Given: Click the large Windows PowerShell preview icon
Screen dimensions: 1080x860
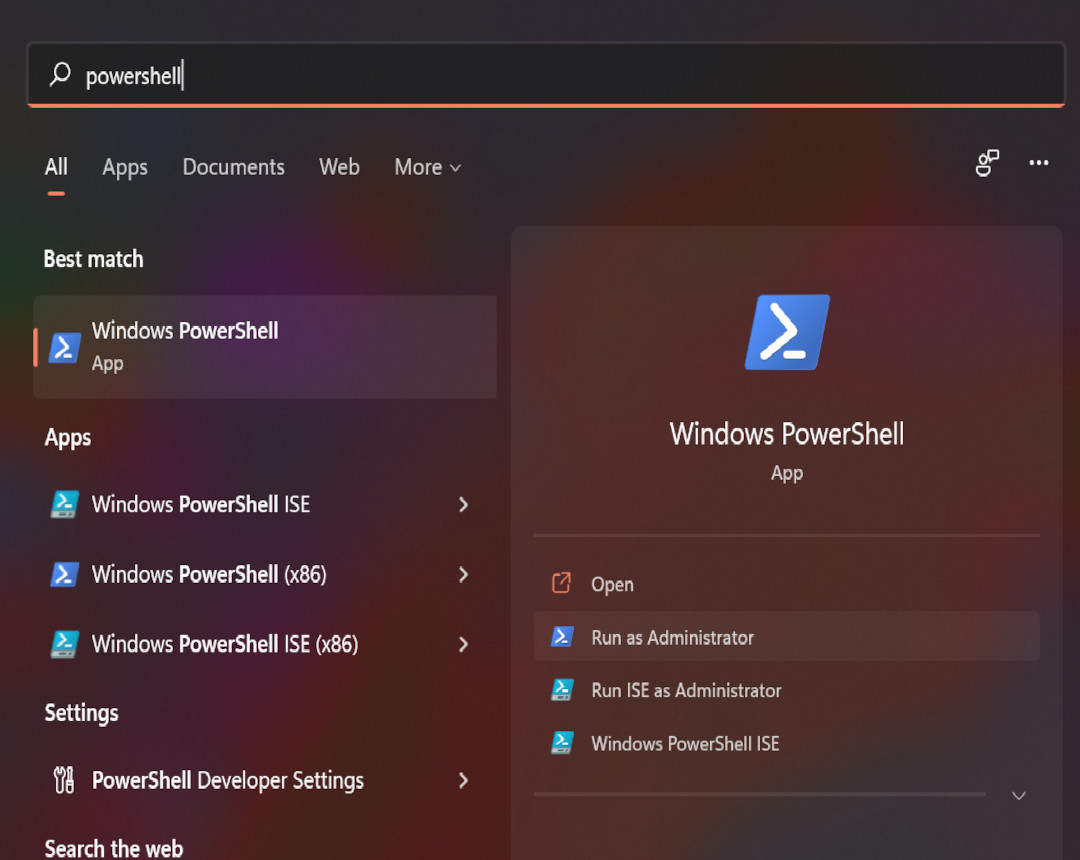Looking at the screenshot, I should pyautogui.click(x=787, y=333).
